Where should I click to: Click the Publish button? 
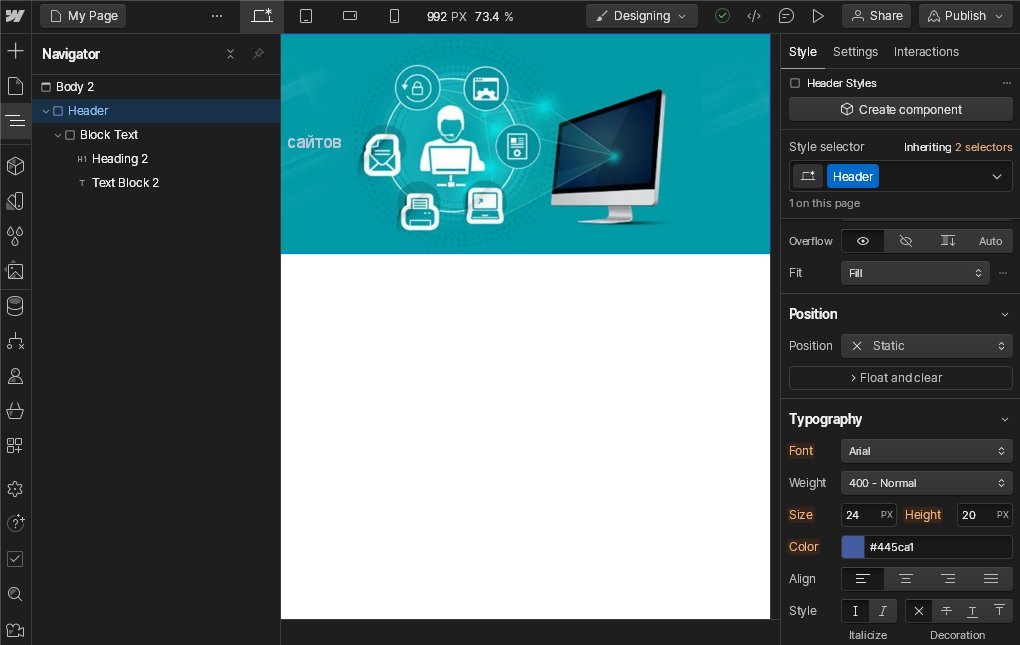point(964,16)
